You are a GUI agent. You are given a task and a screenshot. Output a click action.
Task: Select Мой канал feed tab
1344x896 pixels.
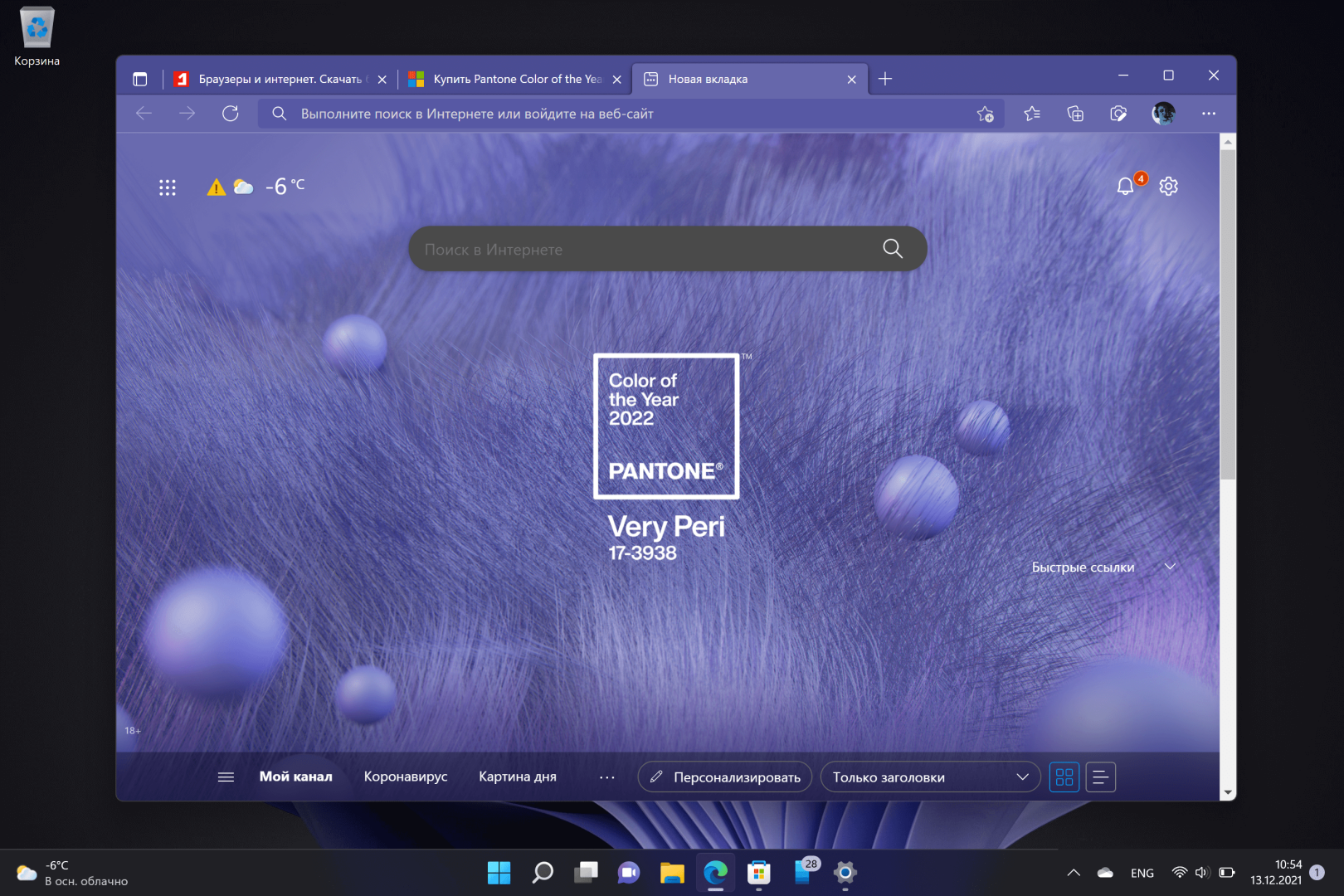(296, 777)
